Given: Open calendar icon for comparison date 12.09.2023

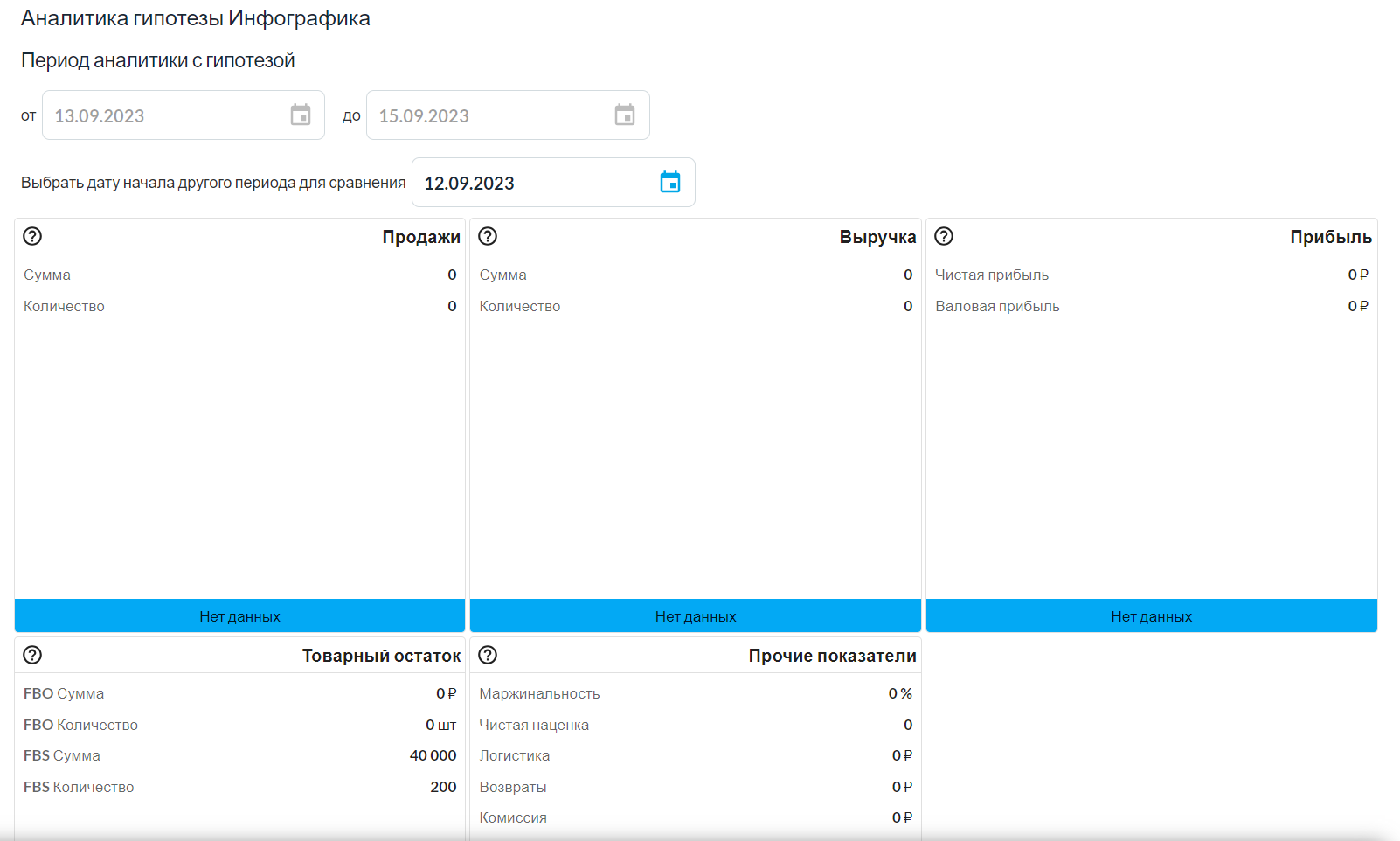Looking at the screenshot, I should pos(670,183).
